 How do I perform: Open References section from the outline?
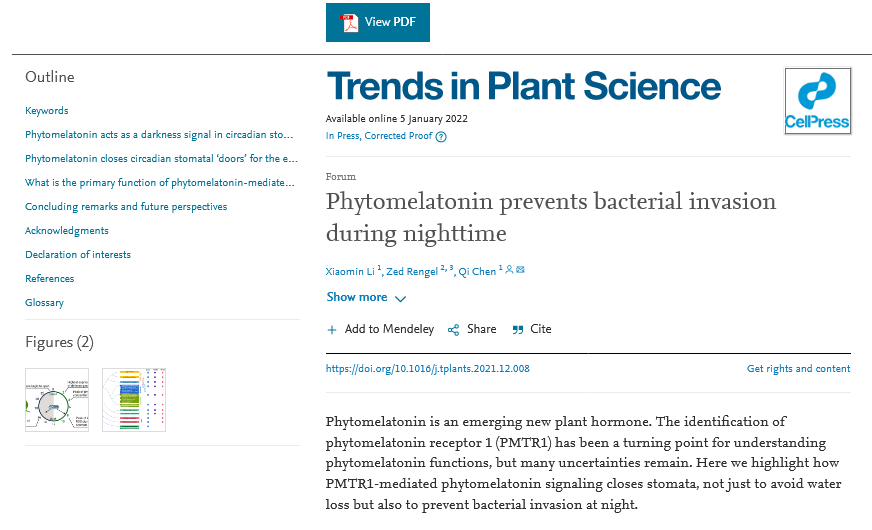pyautogui.click(x=50, y=279)
